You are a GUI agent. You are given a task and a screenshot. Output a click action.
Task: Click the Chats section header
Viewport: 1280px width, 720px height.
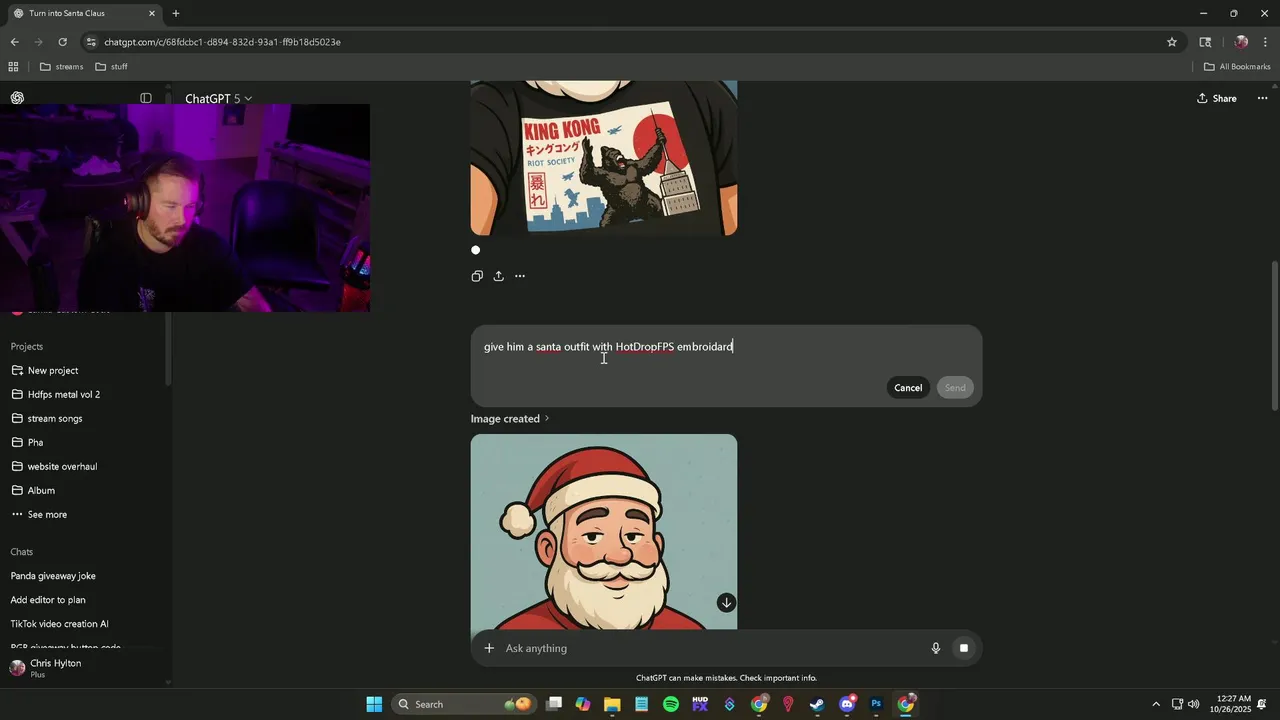22,552
